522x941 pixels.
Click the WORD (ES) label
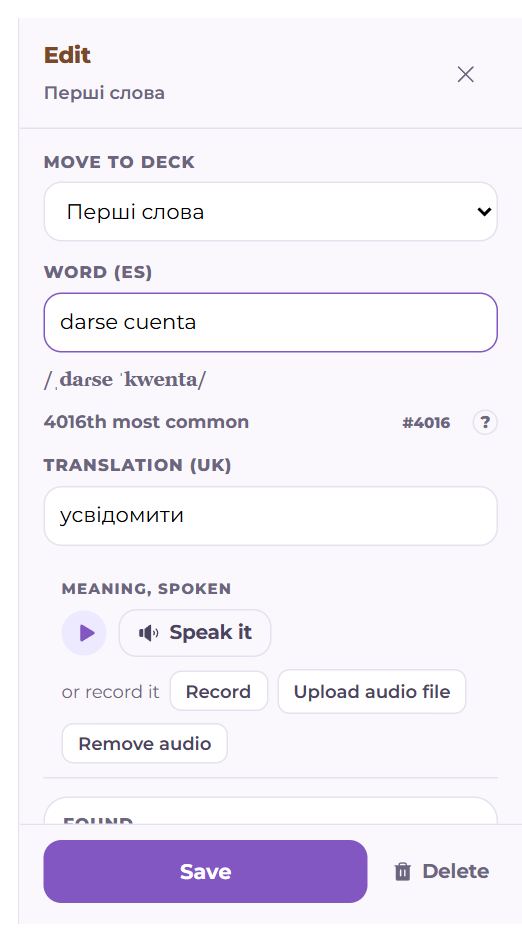[98, 272]
